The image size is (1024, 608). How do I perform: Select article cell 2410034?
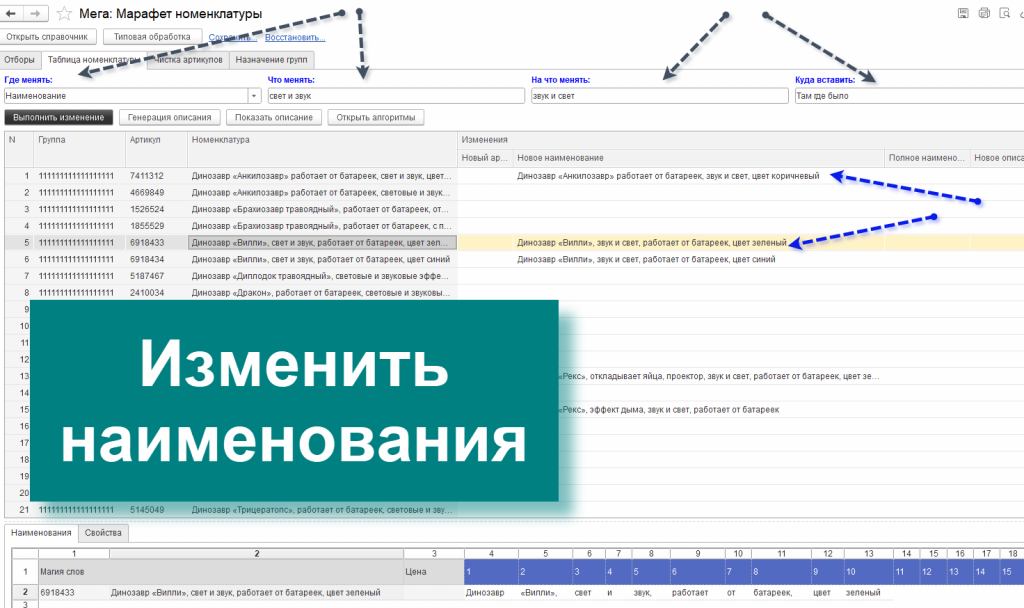pos(156,293)
